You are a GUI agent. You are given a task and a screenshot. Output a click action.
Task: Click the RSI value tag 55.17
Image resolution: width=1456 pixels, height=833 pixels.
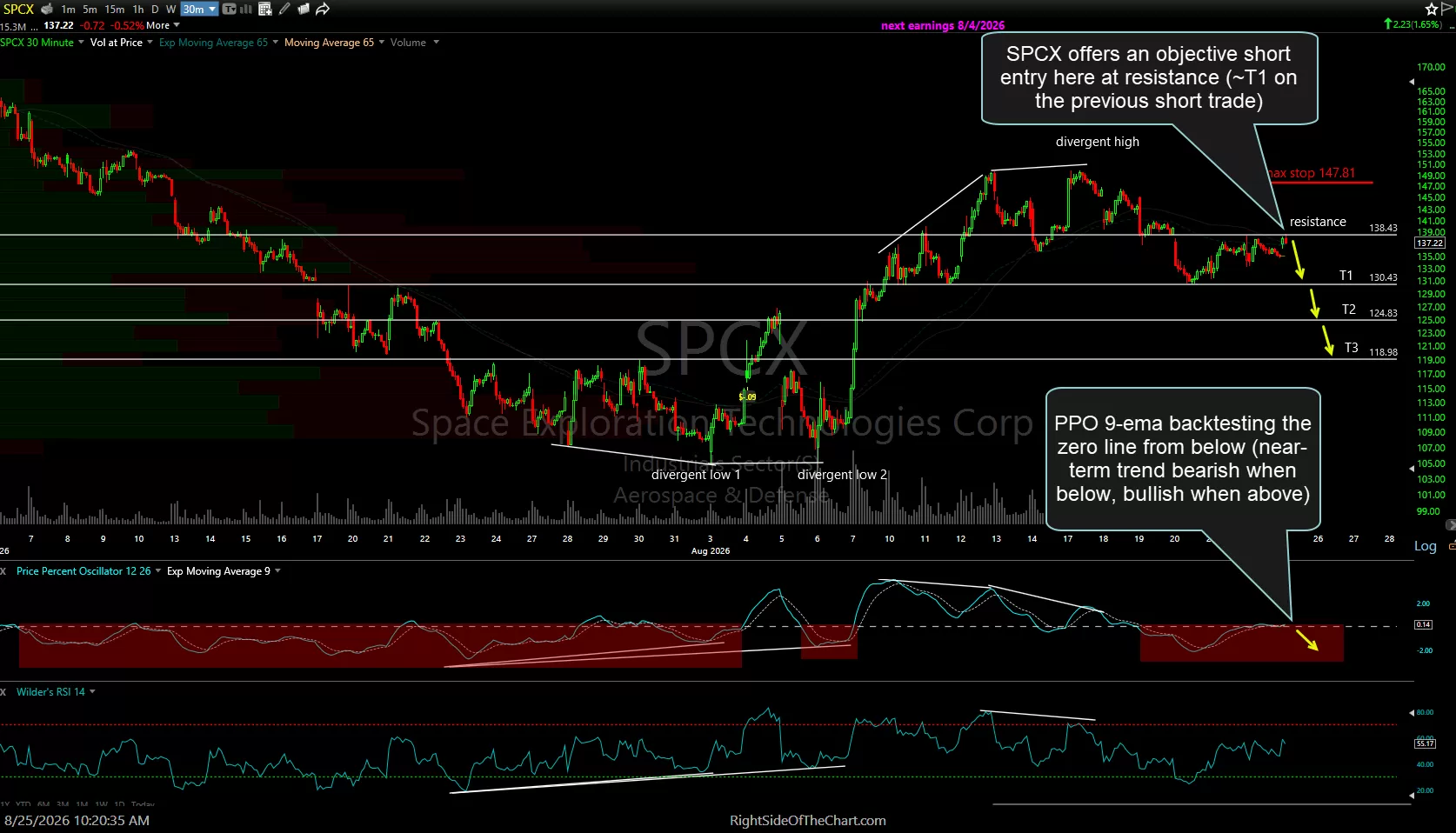(x=1425, y=743)
